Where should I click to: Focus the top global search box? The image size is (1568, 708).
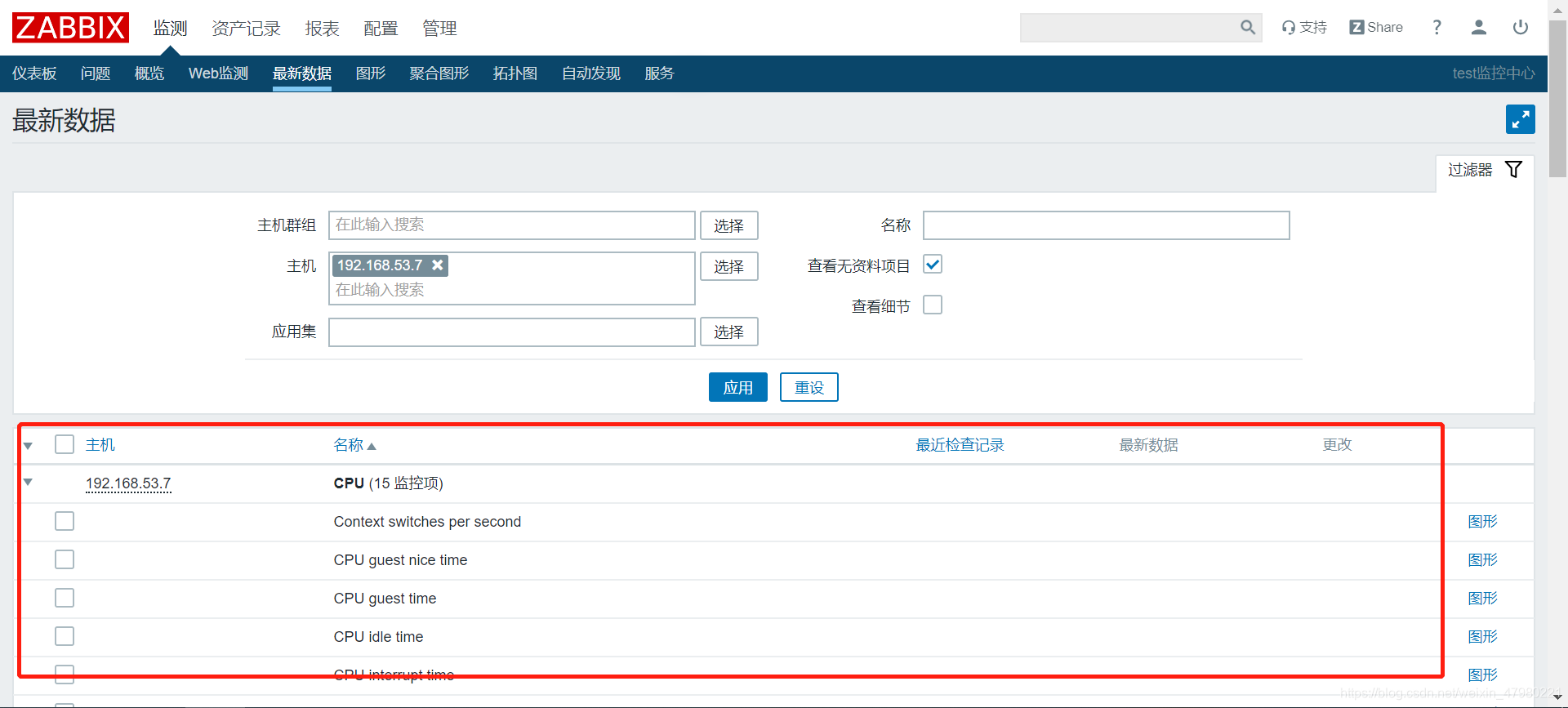pos(1129,28)
